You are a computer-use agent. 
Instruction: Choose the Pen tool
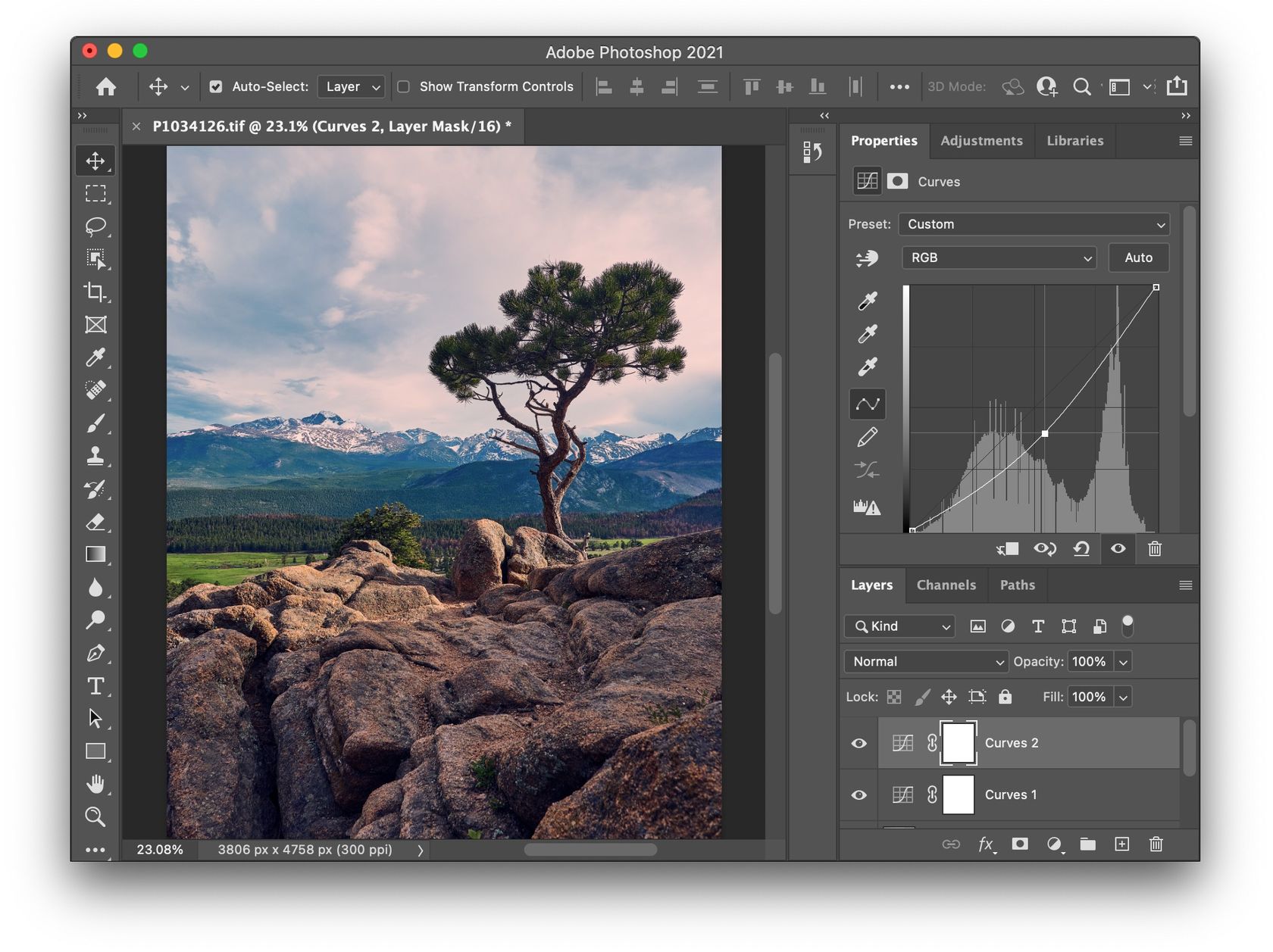(95, 653)
